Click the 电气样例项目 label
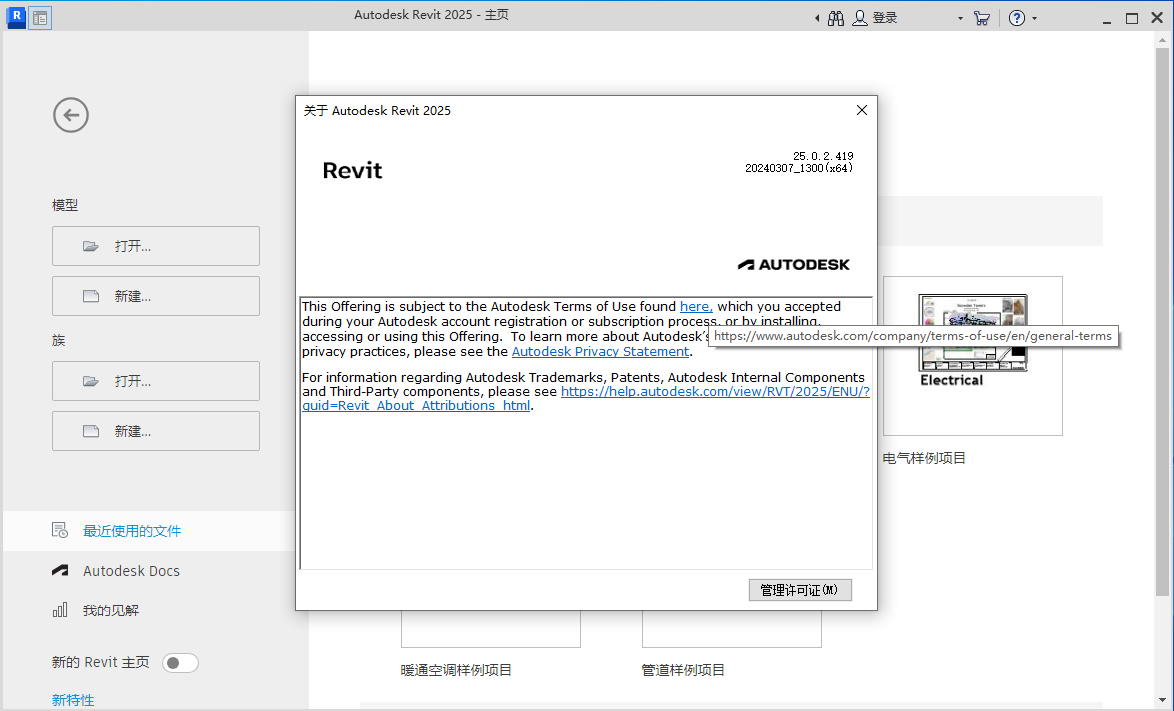Image resolution: width=1174 pixels, height=711 pixels. tap(924, 458)
